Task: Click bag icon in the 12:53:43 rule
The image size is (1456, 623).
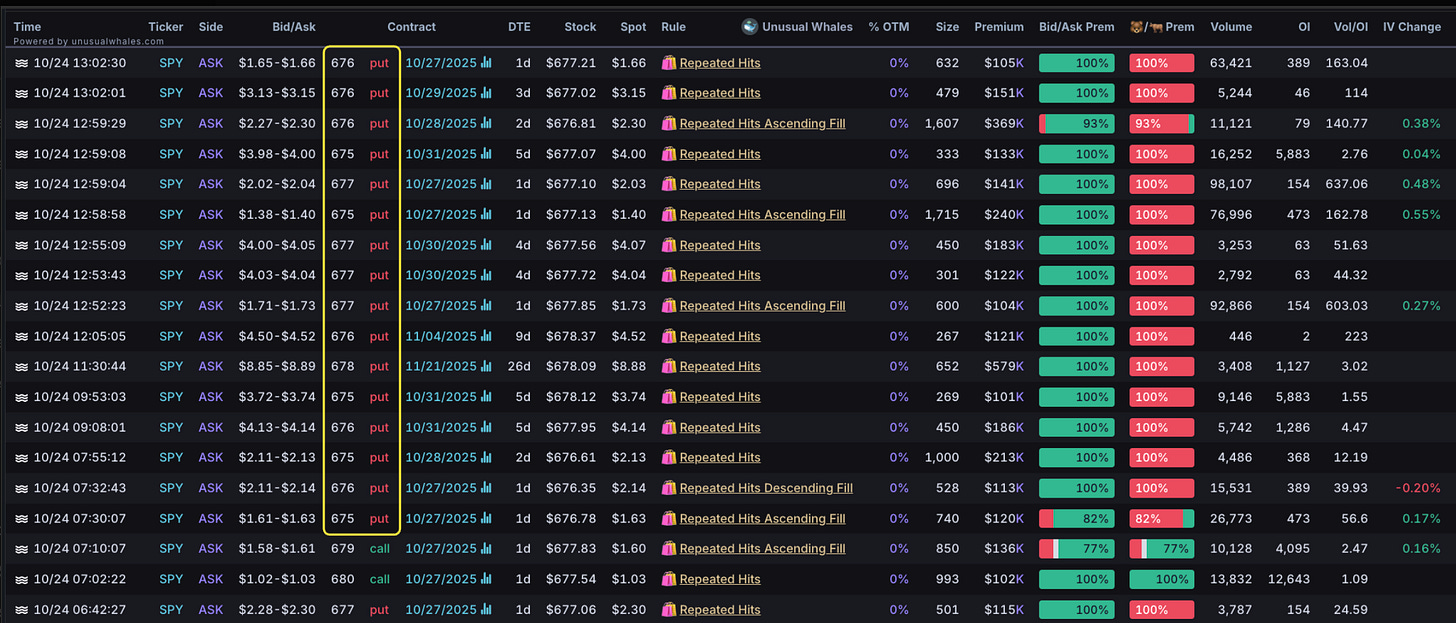Action: (669, 275)
